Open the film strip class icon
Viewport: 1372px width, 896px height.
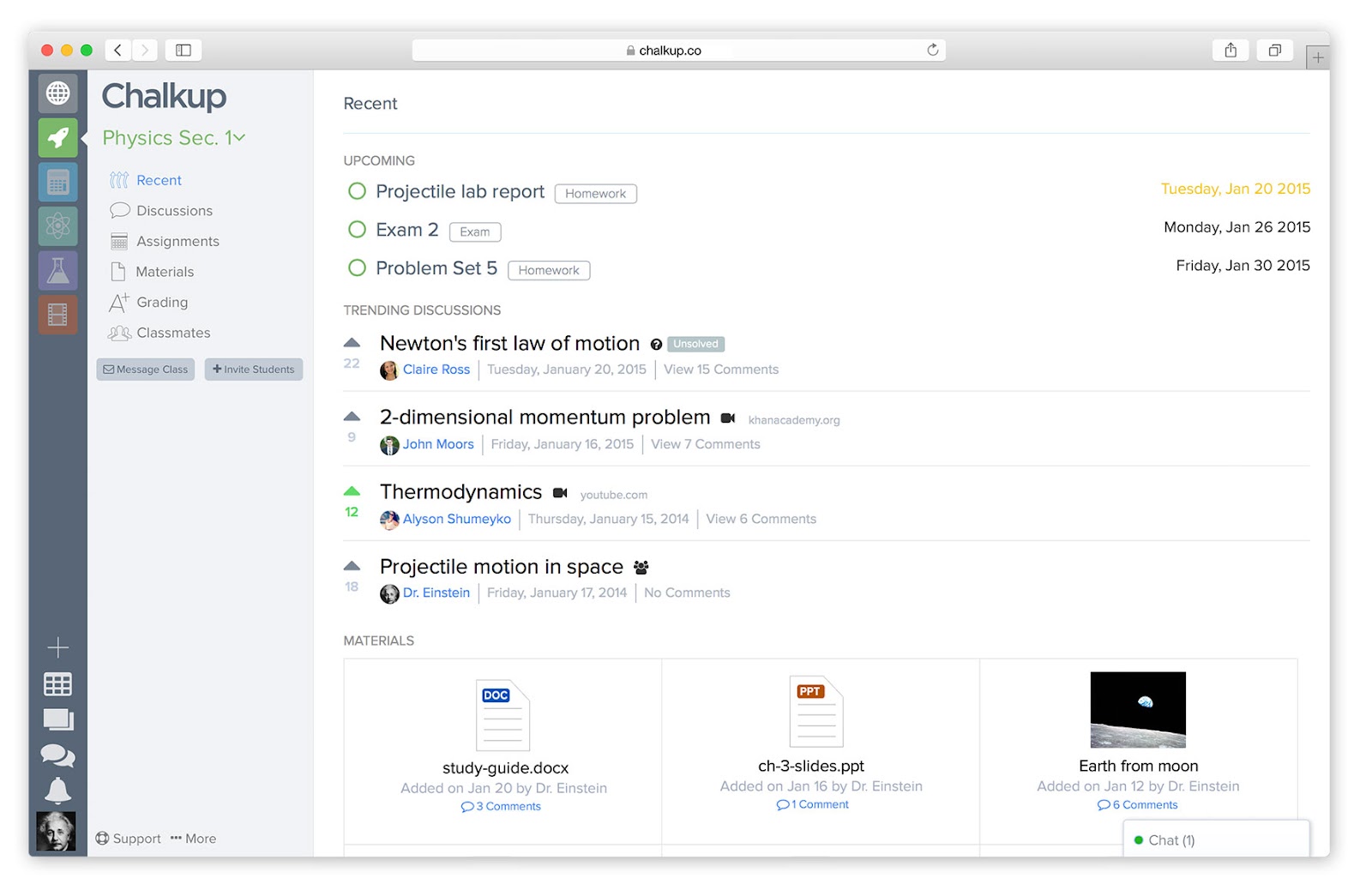click(x=57, y=315)
